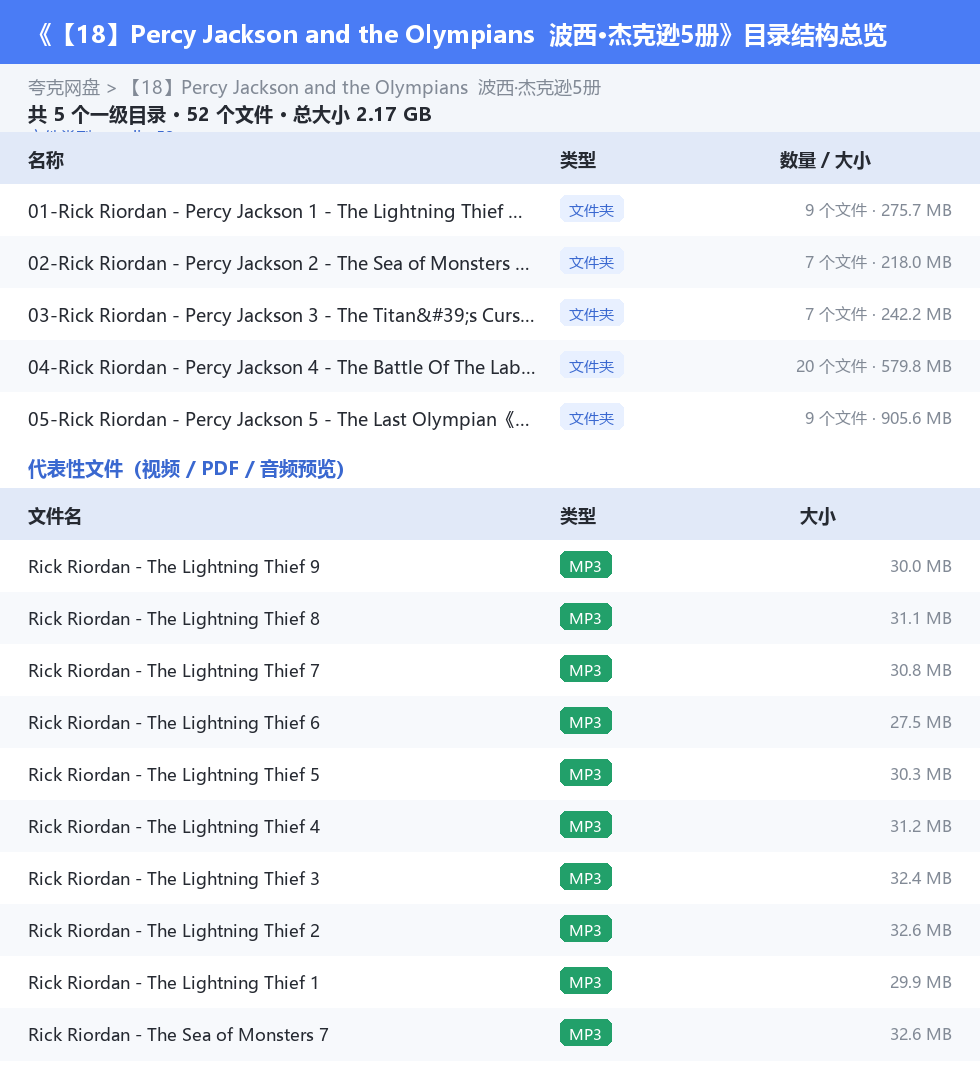Click the 9 个文件 · 275.7 MB value

coord(878,210)
